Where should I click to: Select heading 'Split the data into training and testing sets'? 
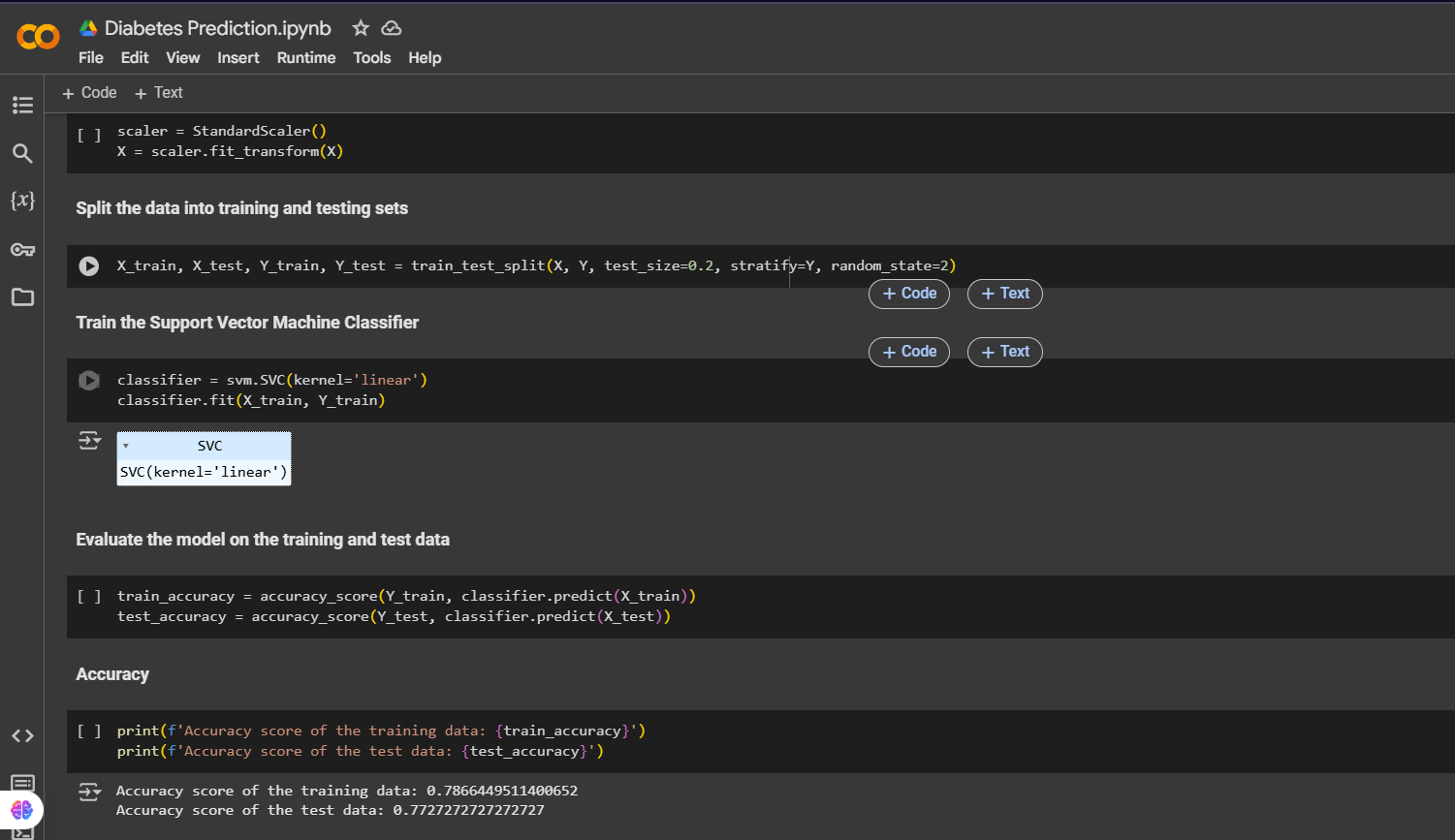tap(242, 208)
